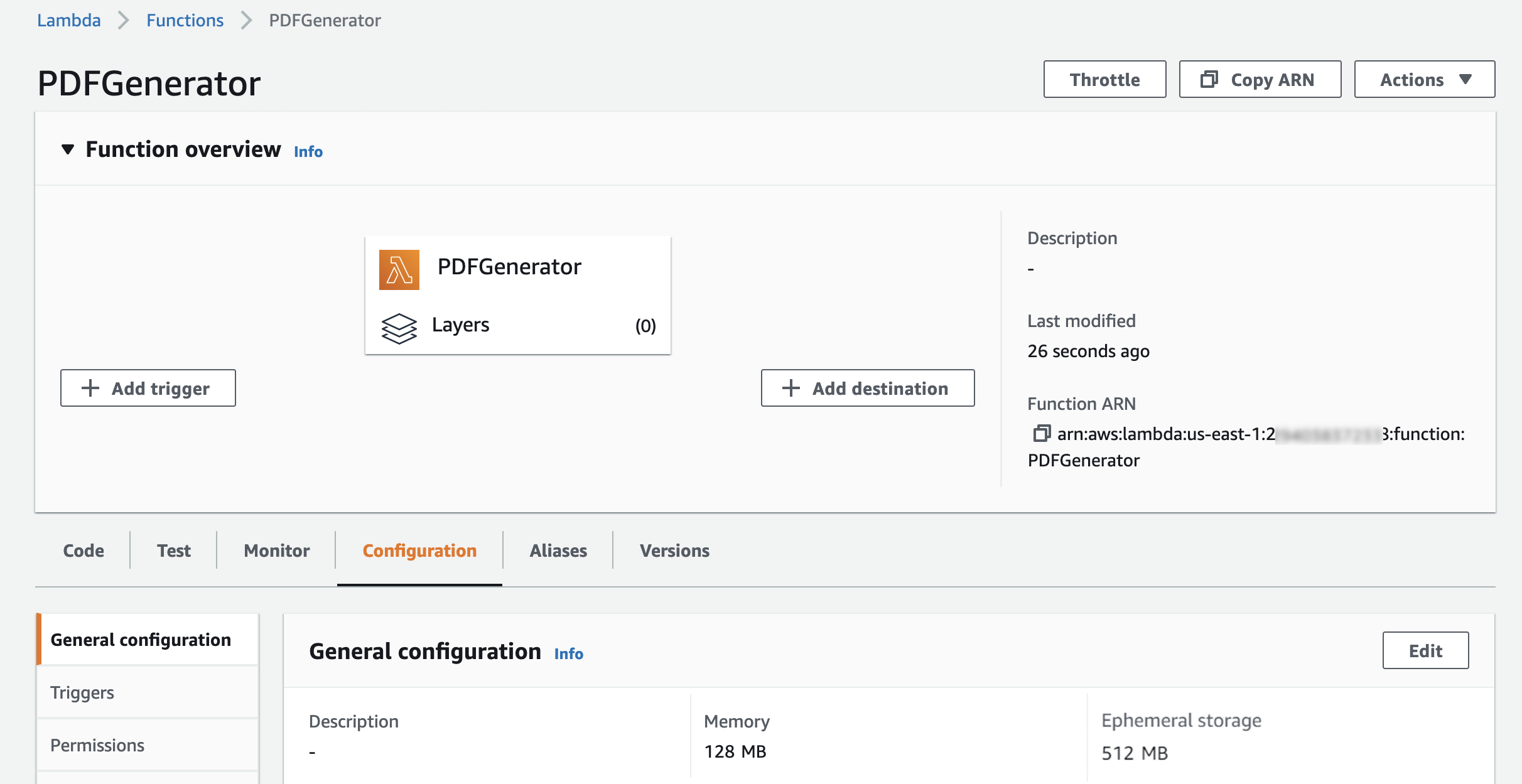Expand General configuration left sidebar

click(141, 639)
